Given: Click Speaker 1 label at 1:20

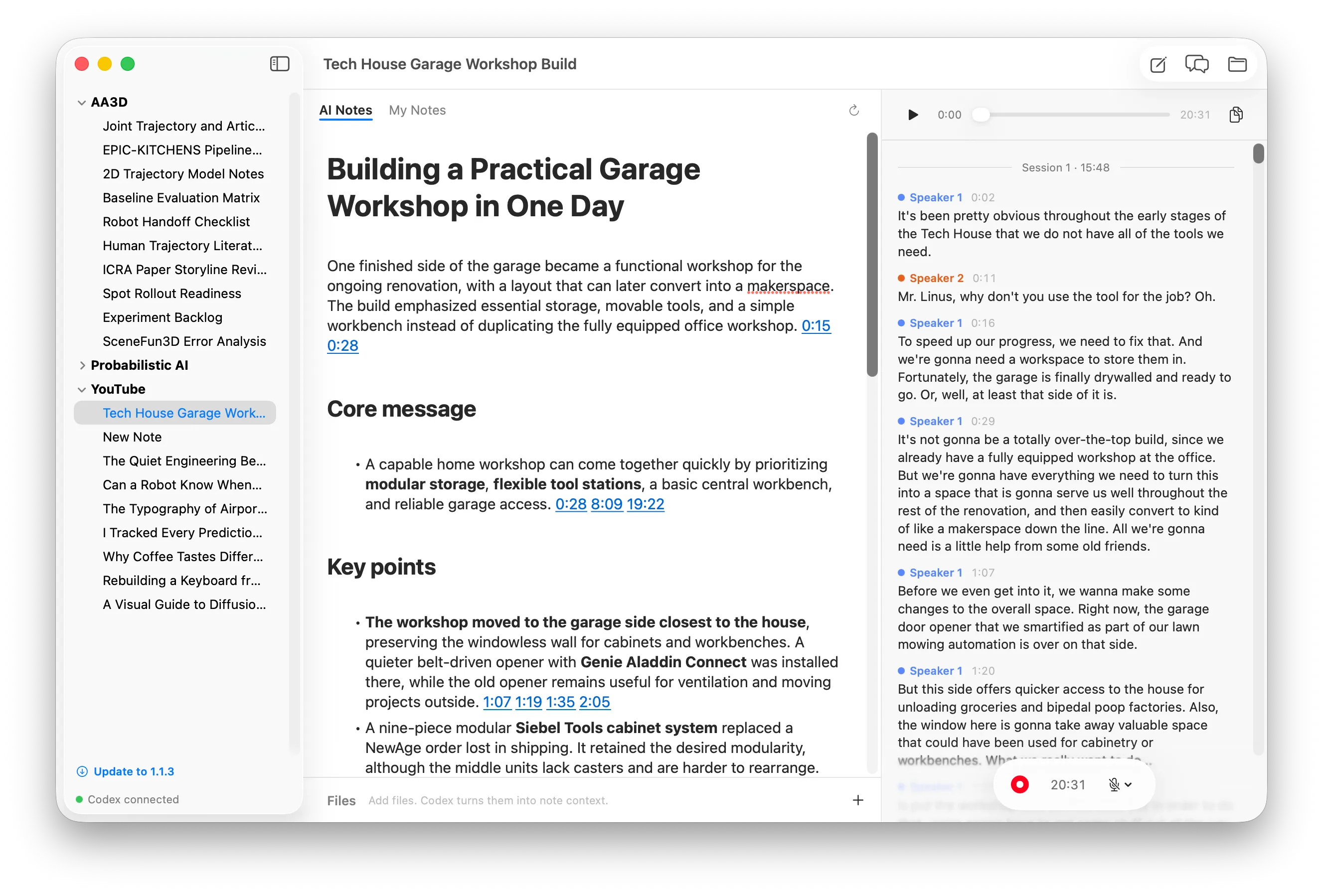Looking at the screenshot, I should [935, 671].
